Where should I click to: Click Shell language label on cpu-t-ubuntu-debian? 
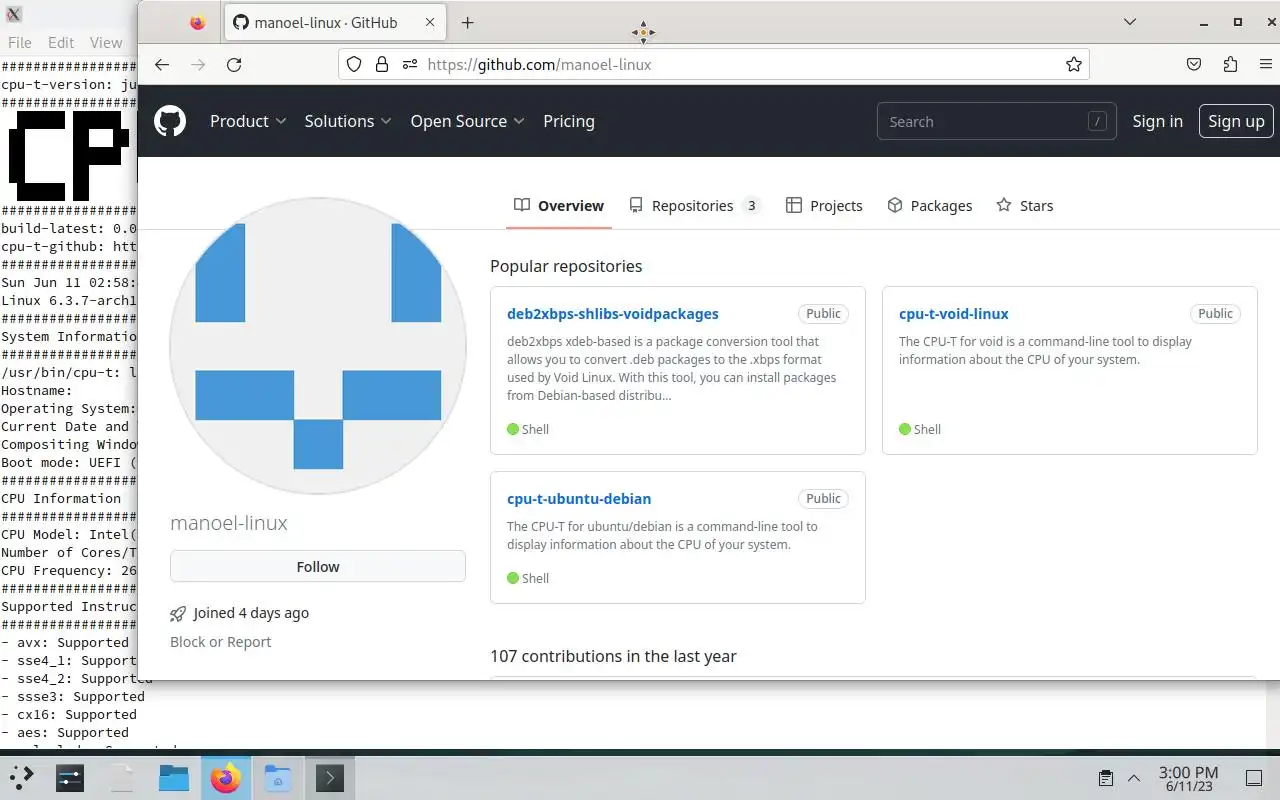535,578
